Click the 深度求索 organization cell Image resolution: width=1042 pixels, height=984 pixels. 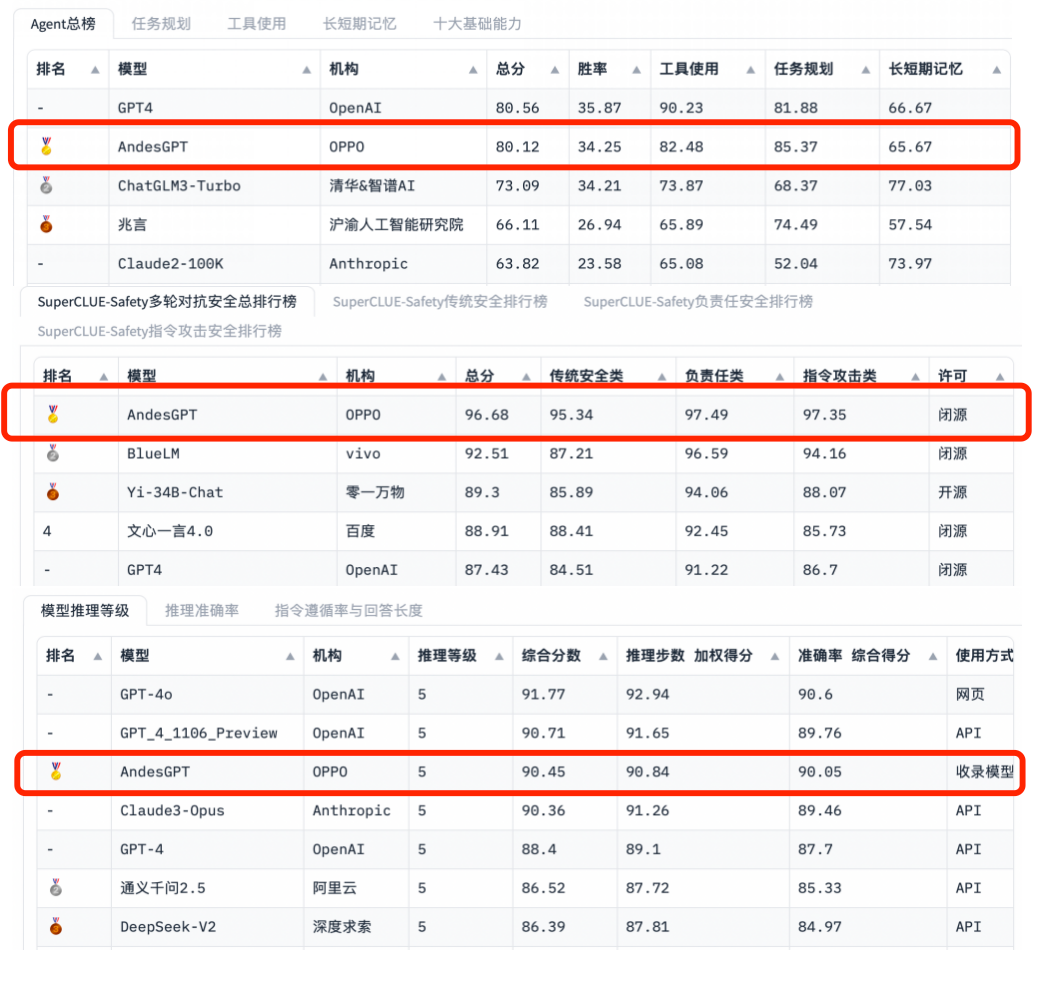pyautogui.click(x=342, y=926)
